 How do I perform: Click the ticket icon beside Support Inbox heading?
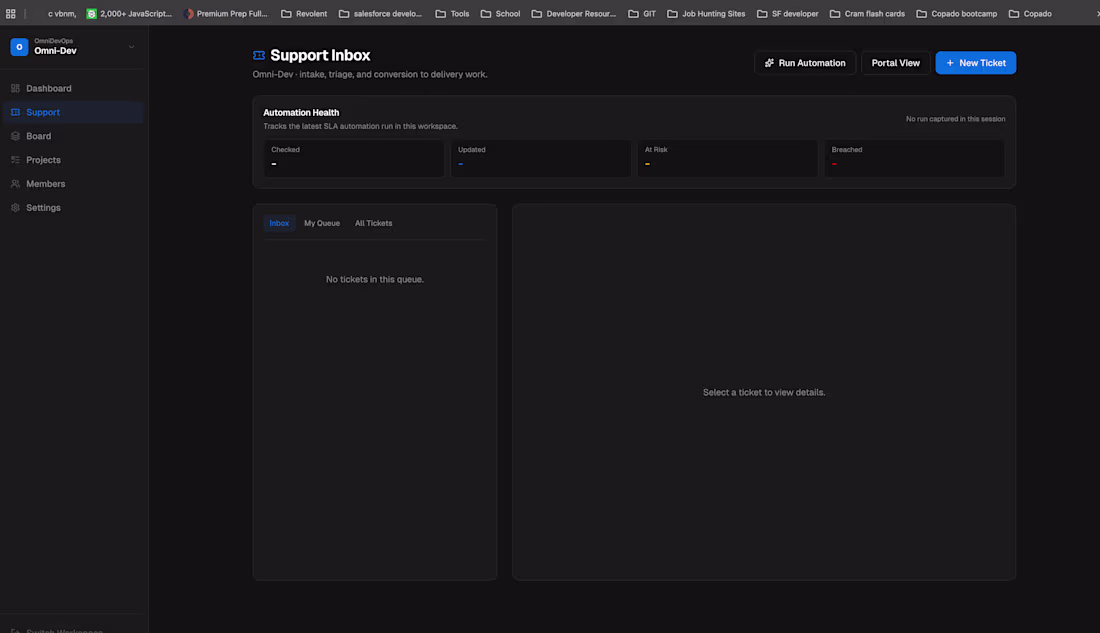point(258,55)
